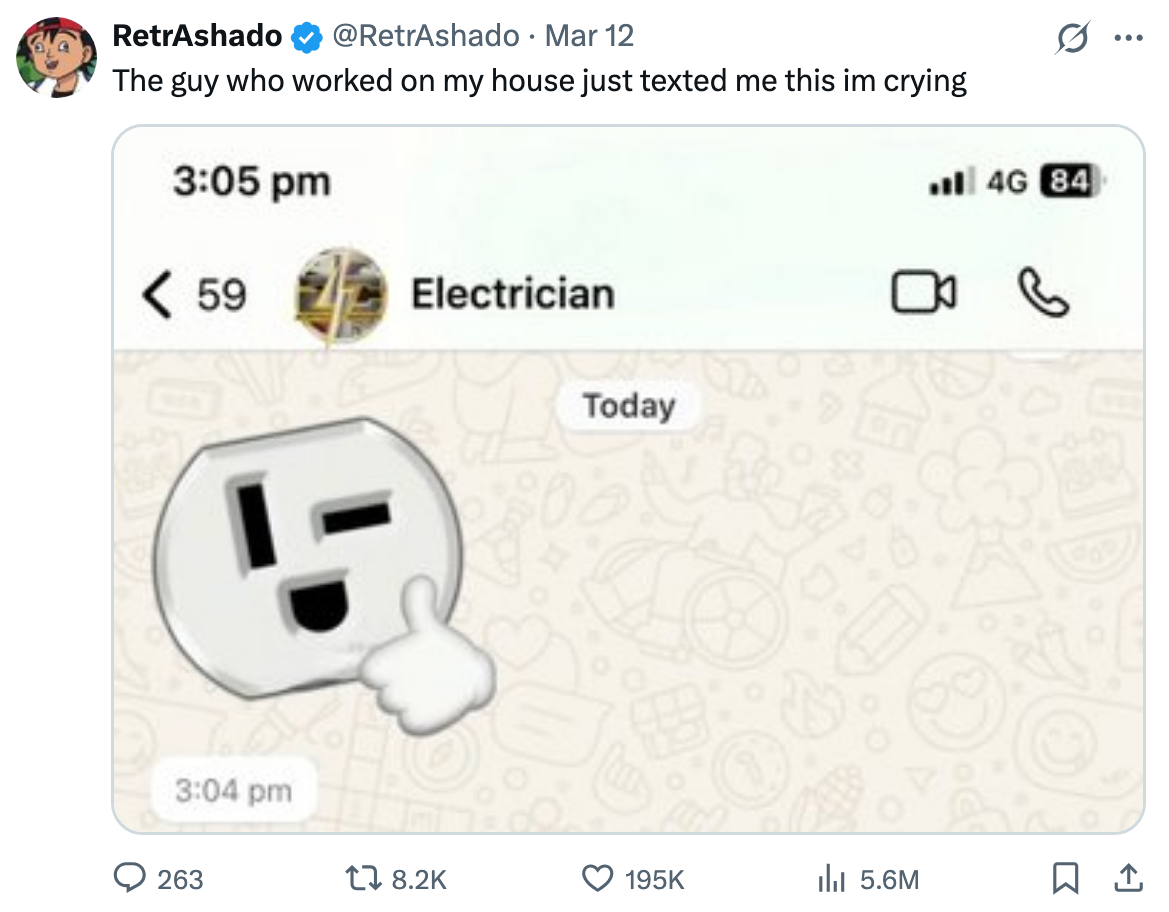Click the Electrician chat name

pyautogui.click(x=512, y=294)
